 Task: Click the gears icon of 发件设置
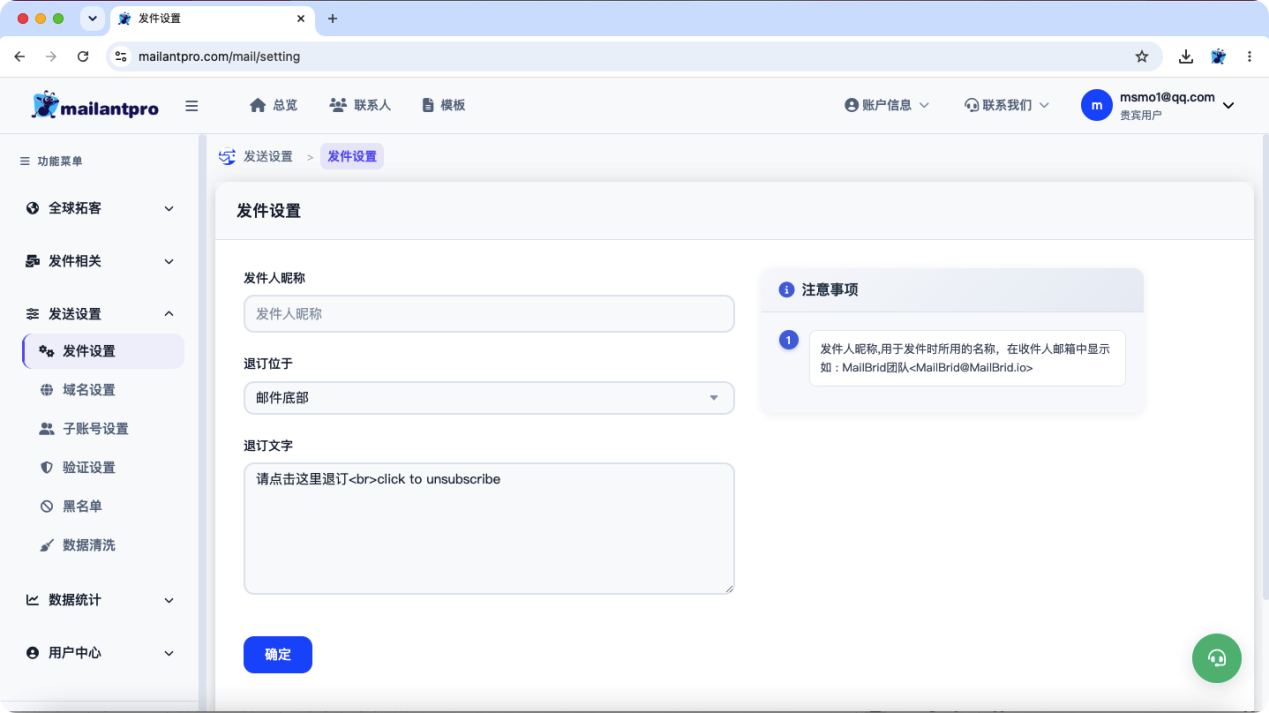click(46, 351)
